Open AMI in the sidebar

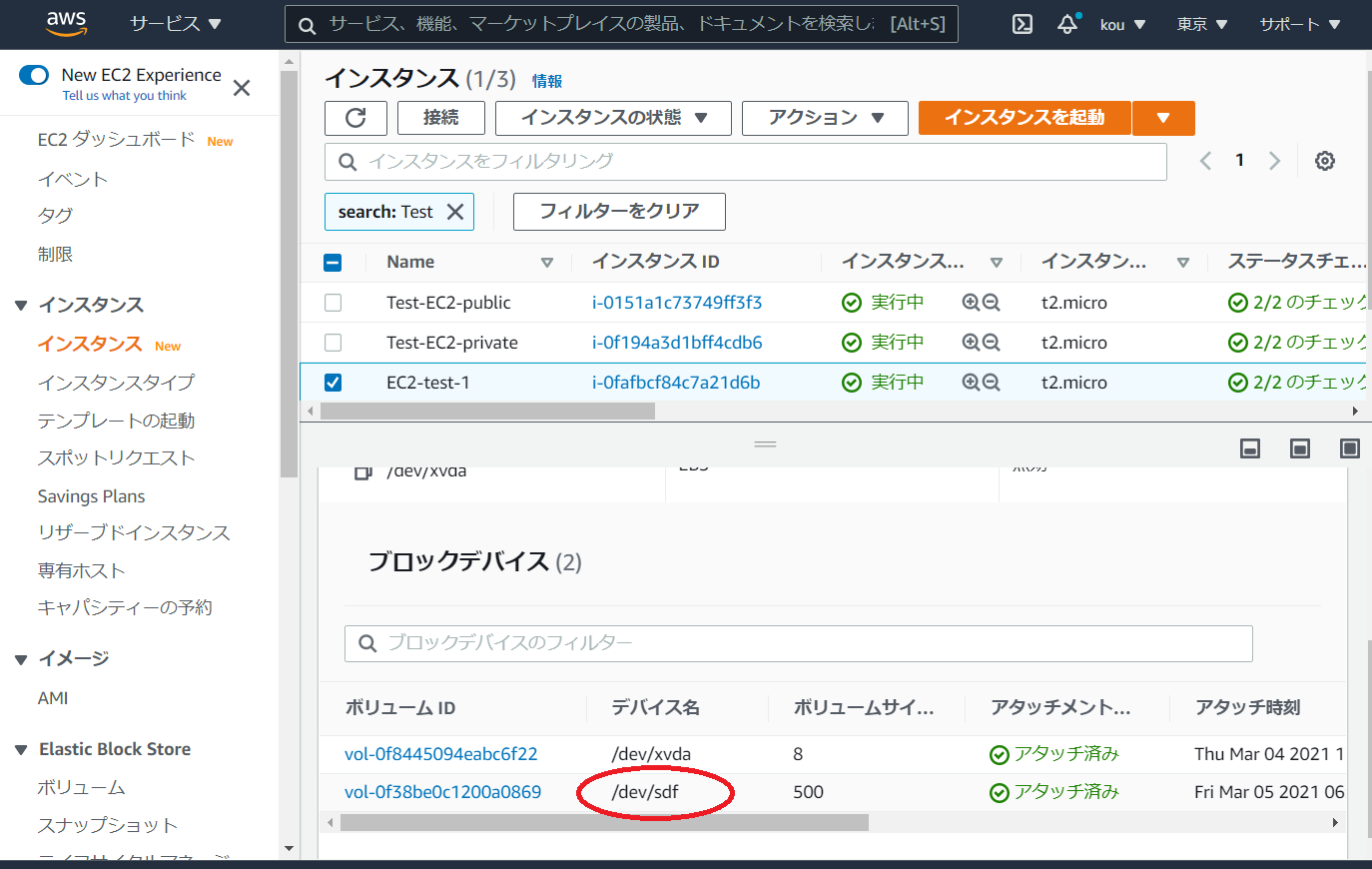(x=53, y=698)
